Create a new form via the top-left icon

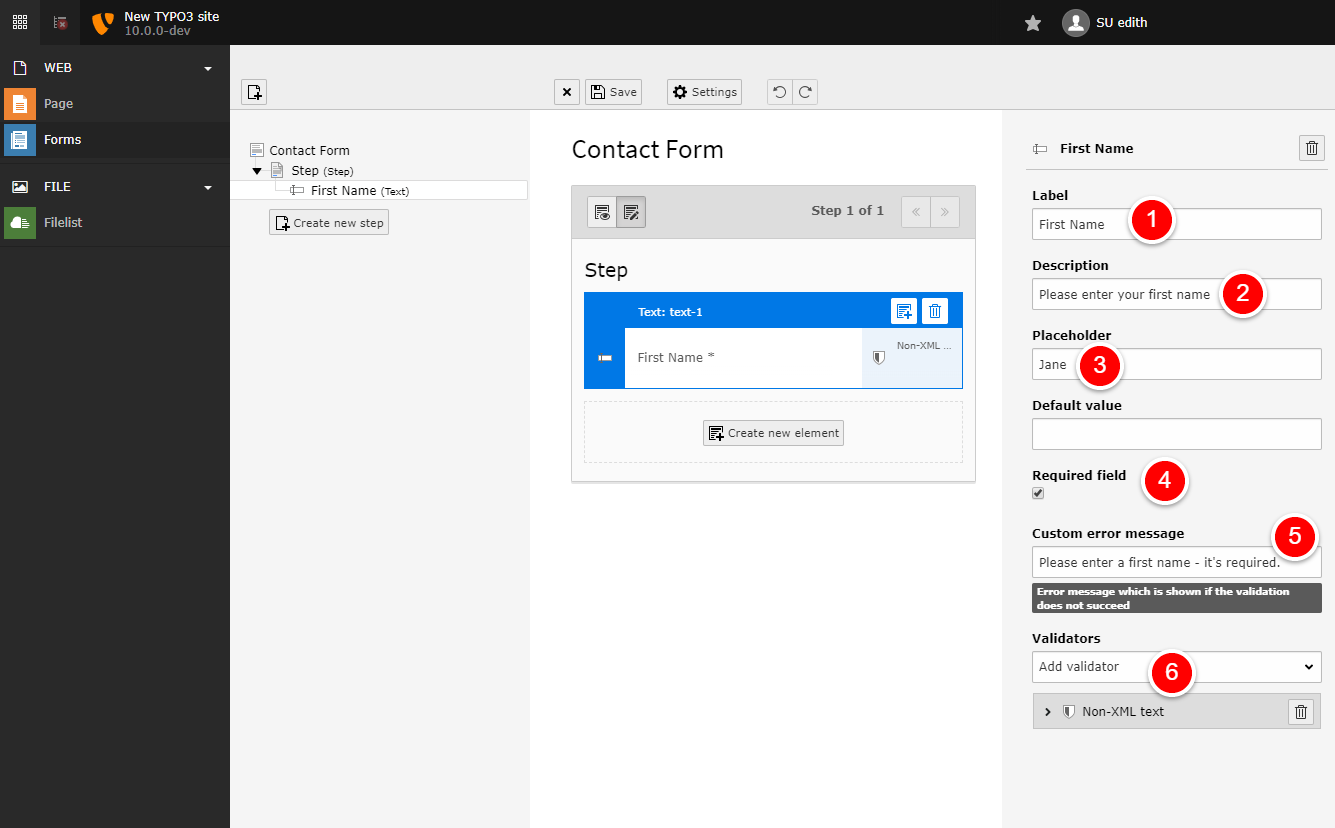point(254,91)
